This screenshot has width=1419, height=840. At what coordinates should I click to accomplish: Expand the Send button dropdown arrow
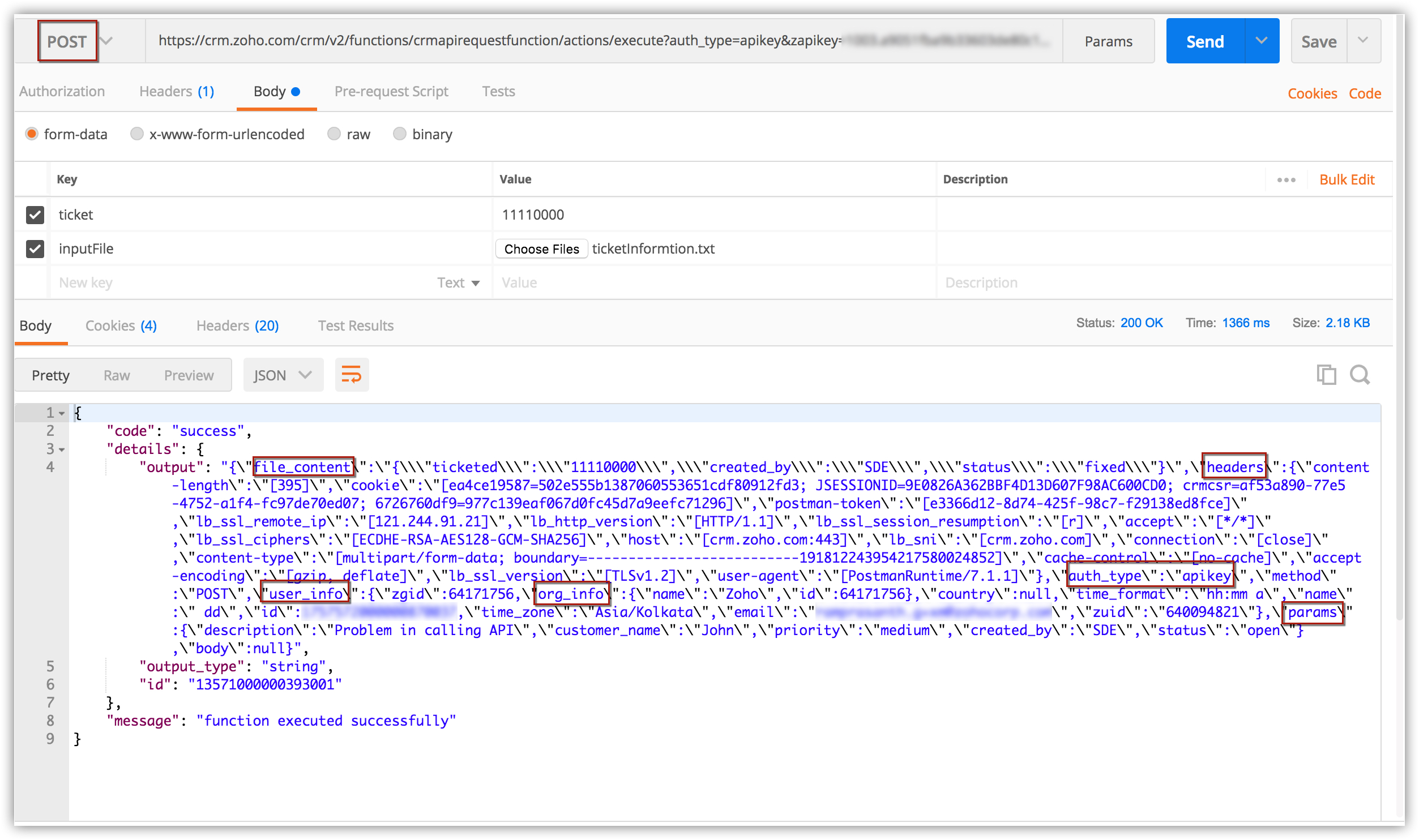pos(1261,41)
